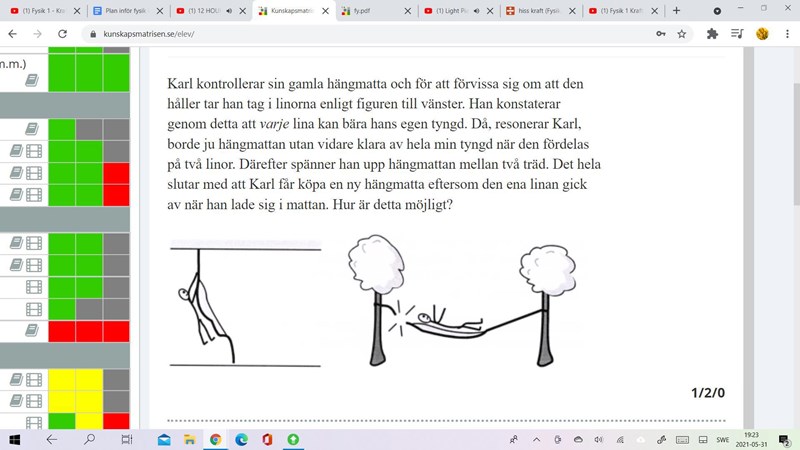Open the book icon in the all-red row
Image resolution: width=800 pixels, height=450 pixels.
tap(33, 331)
